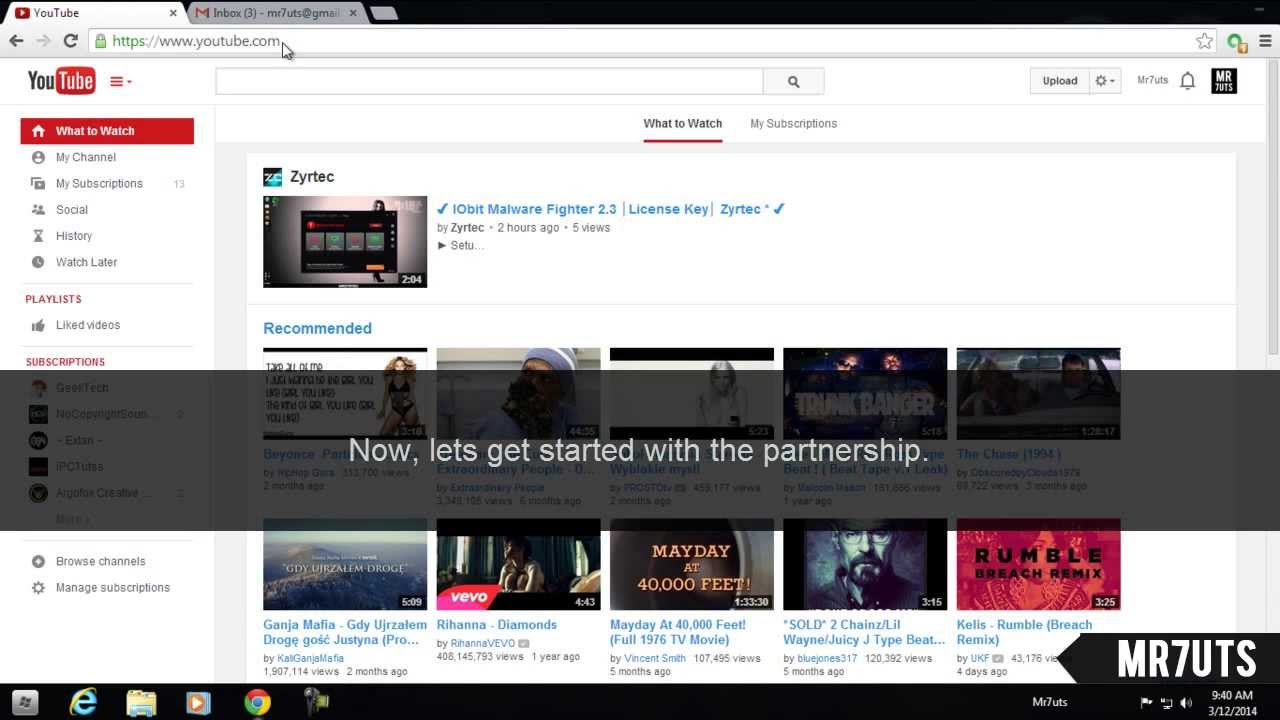Image resolution: width=1280 pixels, height=720 pixels.
Task: Open the guide menu next to YouTube logo
Action: pyautogui.click(x=121, y=82)
